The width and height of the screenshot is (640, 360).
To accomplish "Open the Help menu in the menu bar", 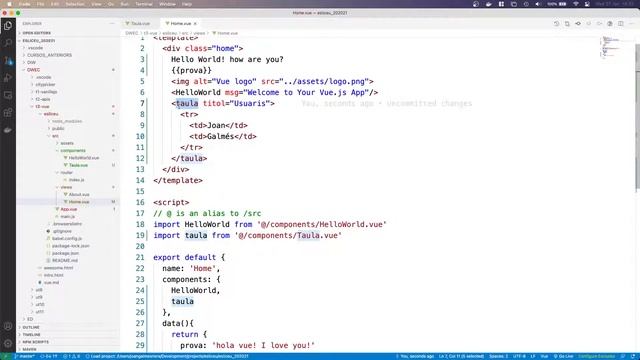I will click(x=187, y=4).
